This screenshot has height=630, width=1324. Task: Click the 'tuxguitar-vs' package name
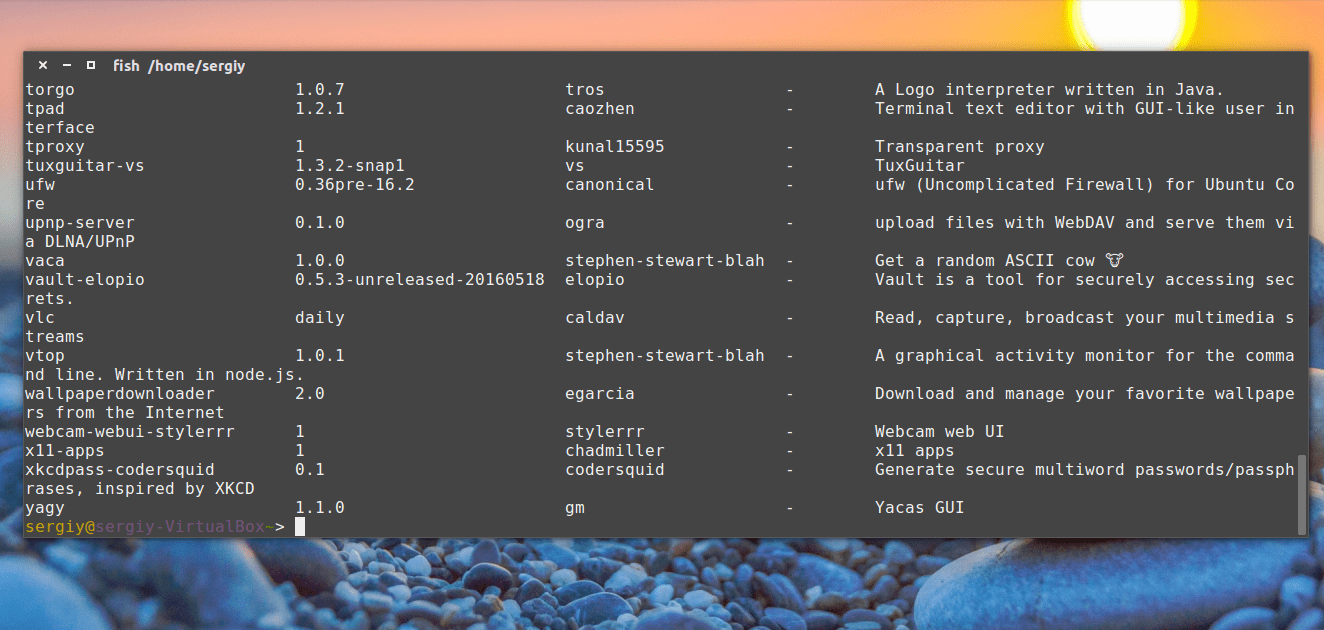click(x=85, y=166)
